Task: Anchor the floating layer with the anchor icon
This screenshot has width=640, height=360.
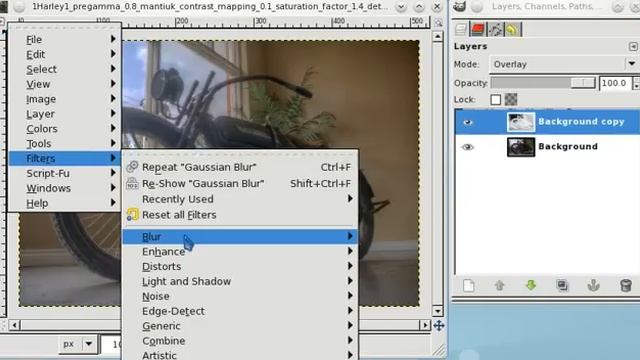Action: click(x=593, y=285)
